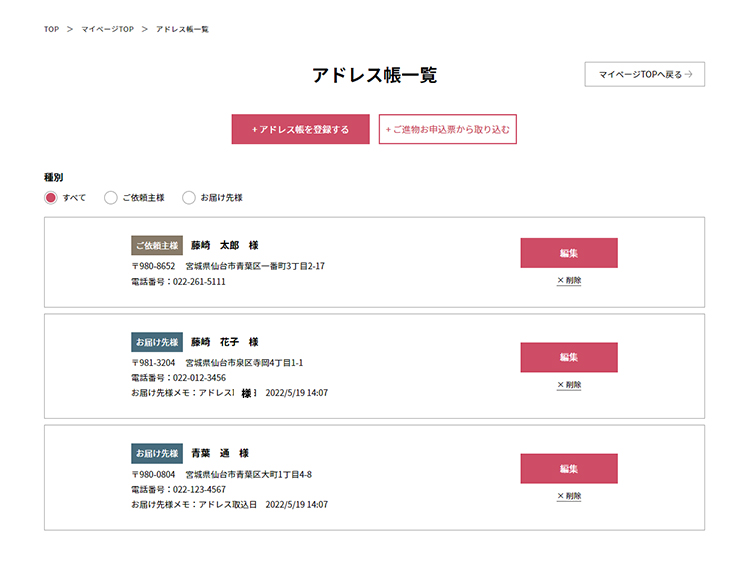Edit 藤崎 太郎 address entry
Screen dimensions: 750x570
point(568,253)
